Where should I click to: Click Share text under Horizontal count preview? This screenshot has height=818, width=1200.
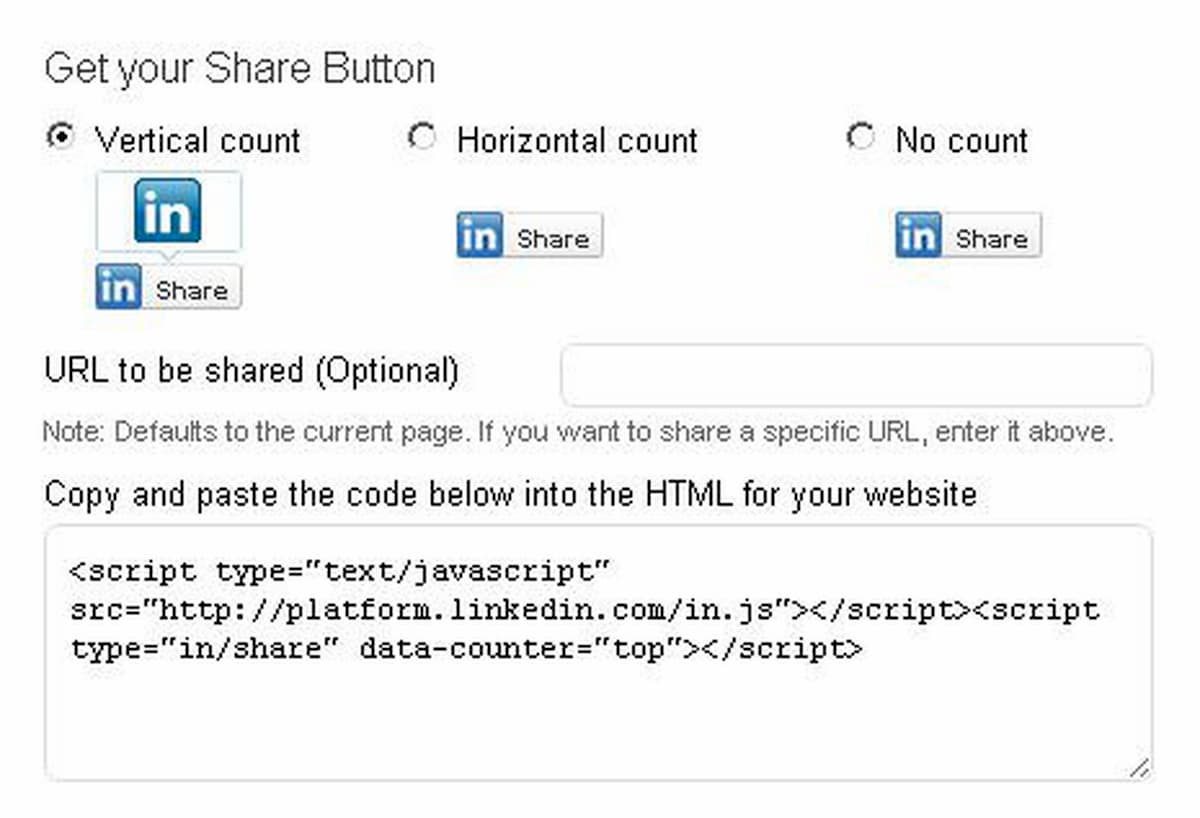553,238
